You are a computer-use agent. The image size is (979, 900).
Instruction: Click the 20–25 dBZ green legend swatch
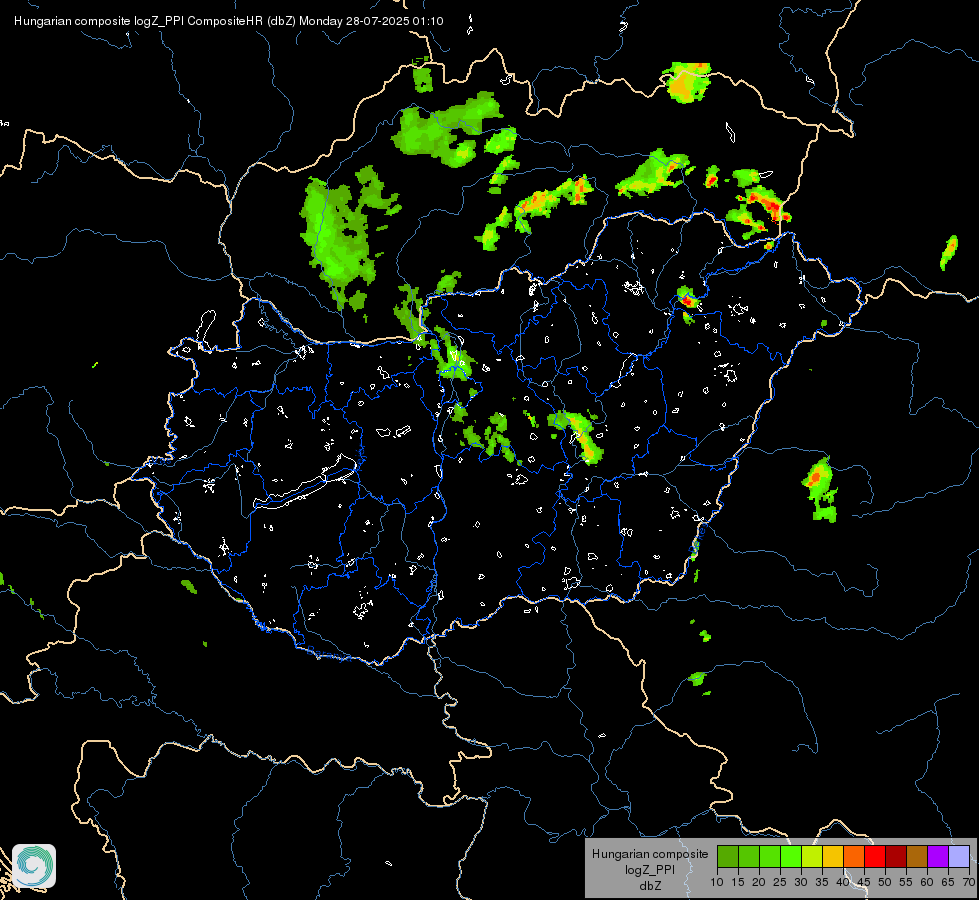click(770, 856)
